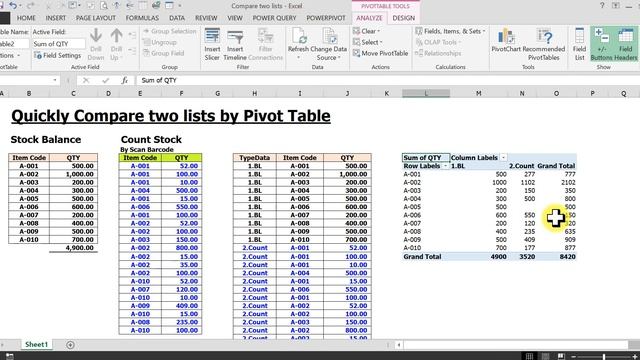Click Filter Connections
This screenshot has width=640, height=360.
265,44
